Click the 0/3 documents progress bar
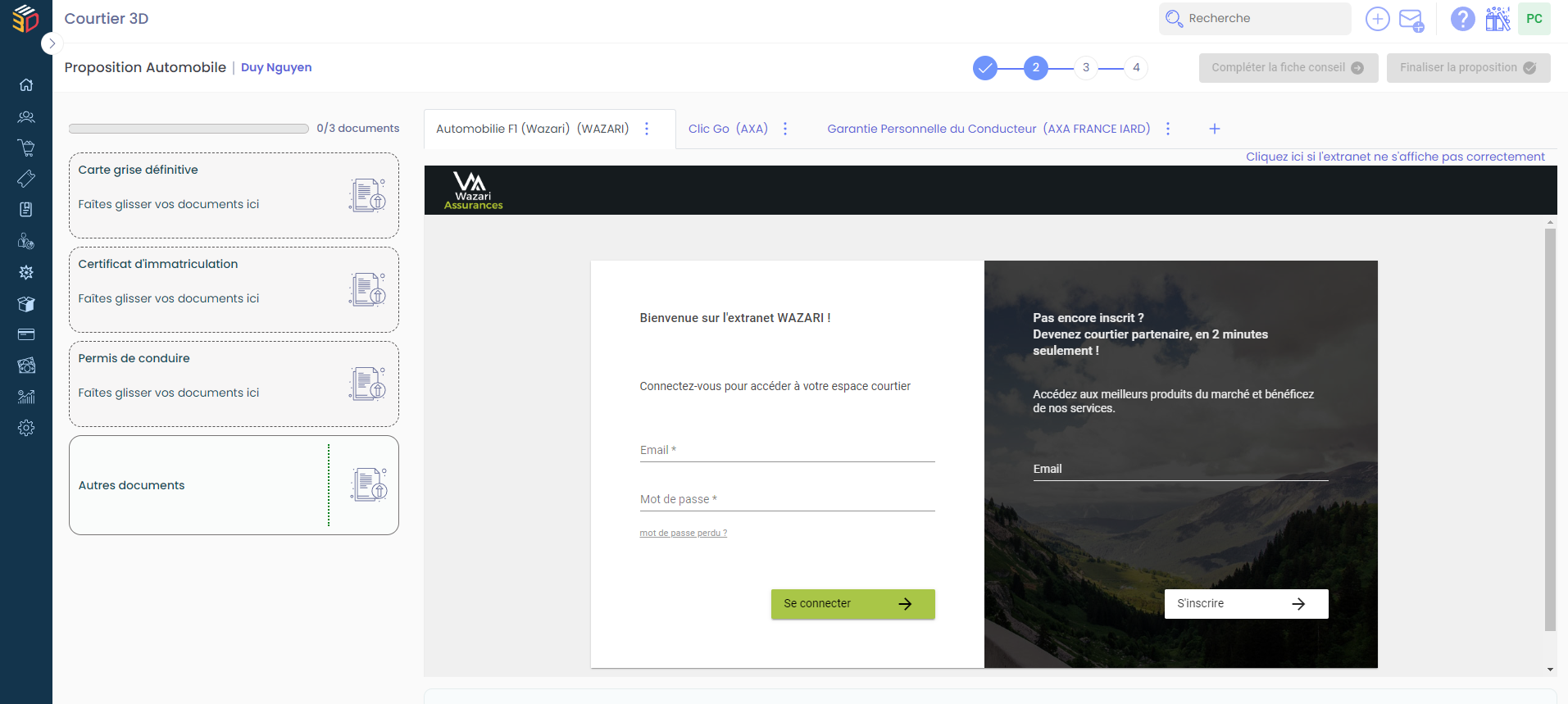1568x704 pixels. pos(189,129)
